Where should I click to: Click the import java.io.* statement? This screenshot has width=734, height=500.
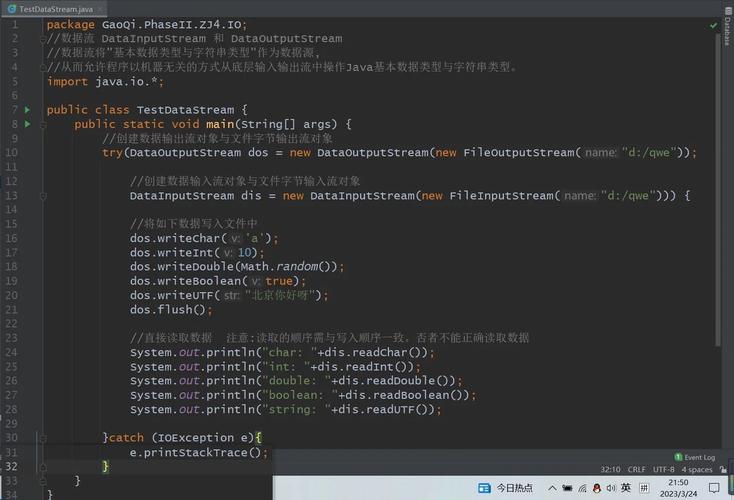click(105, 81)
